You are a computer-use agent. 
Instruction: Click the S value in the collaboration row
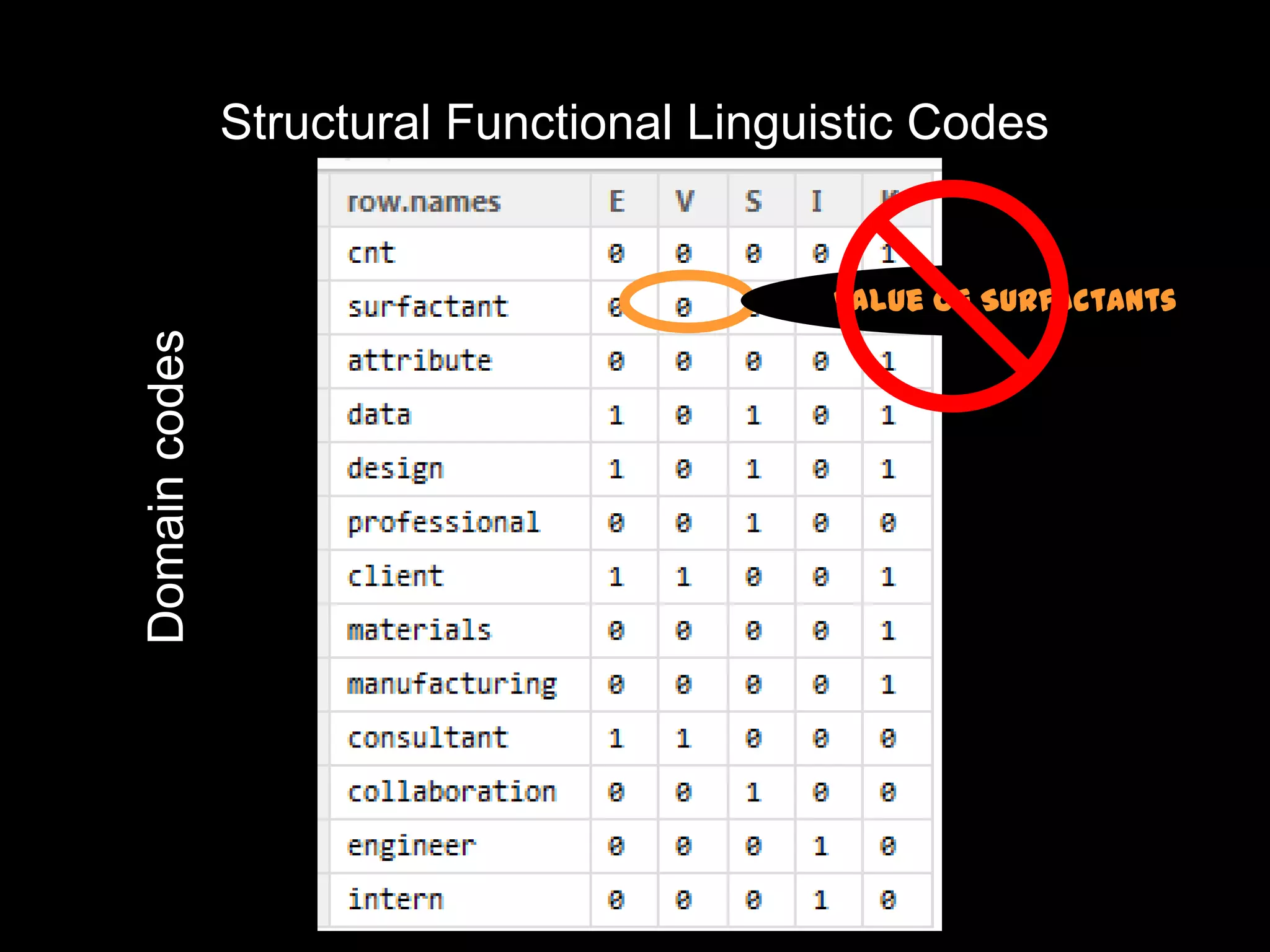tap(753, 792)
